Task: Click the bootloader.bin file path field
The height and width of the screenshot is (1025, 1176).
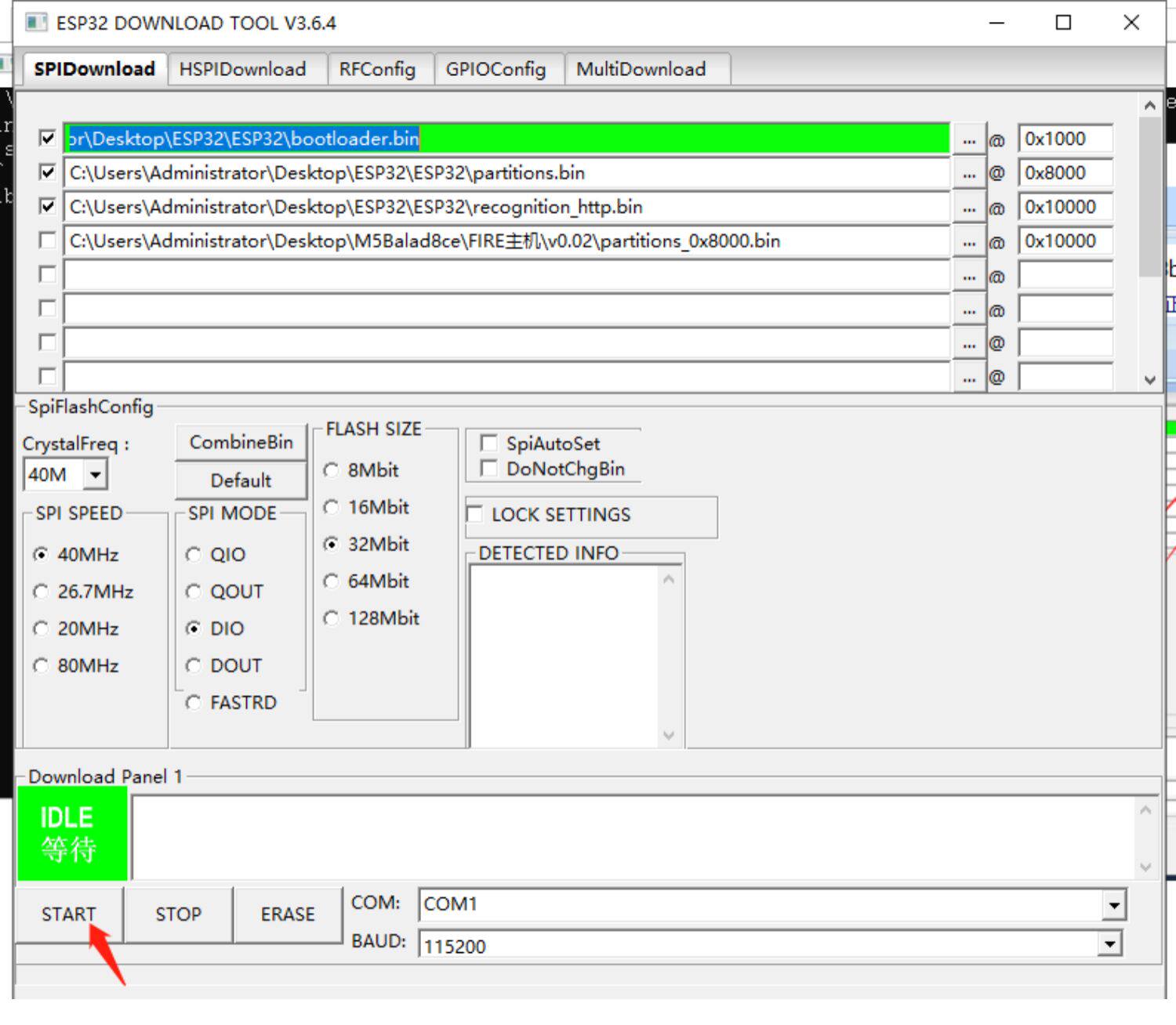Action: 507,139
